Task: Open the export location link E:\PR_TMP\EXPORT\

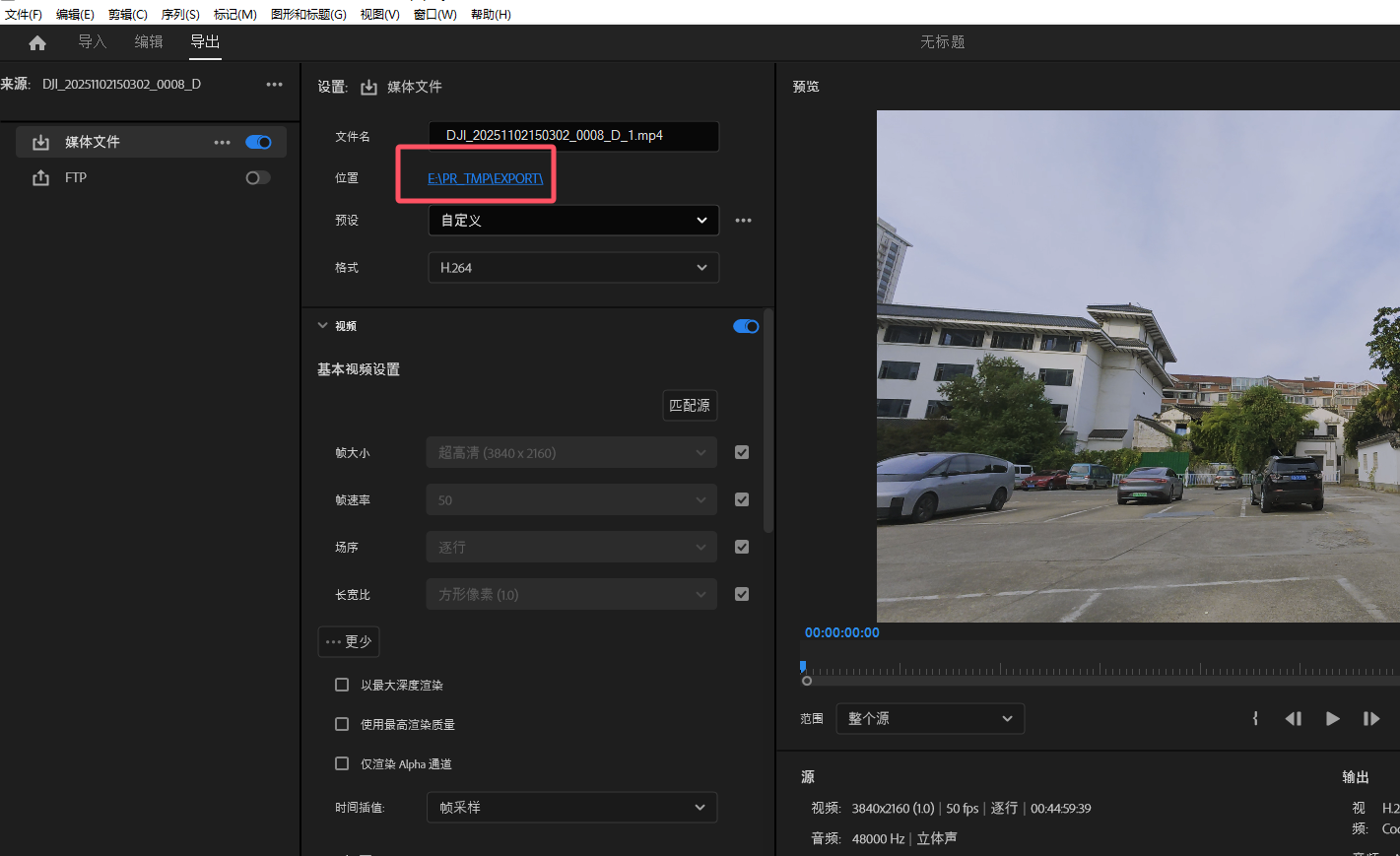Action: coord(485,178)
